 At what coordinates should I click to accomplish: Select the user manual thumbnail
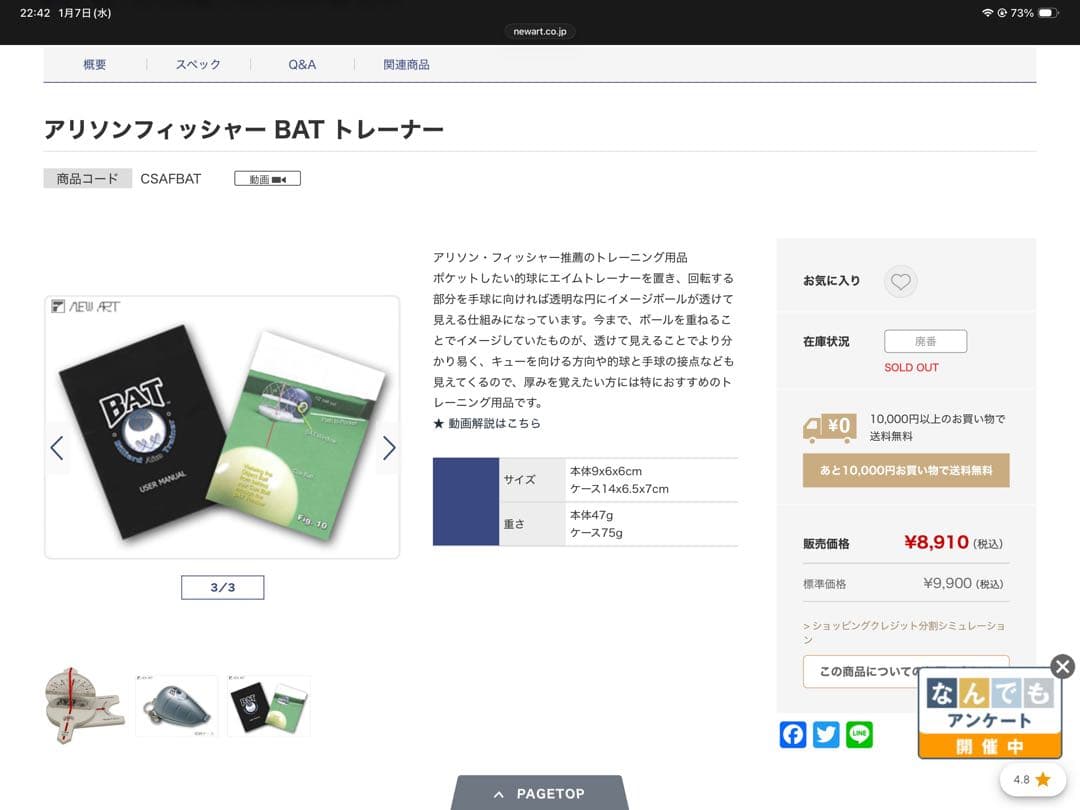tap(269, 706)
